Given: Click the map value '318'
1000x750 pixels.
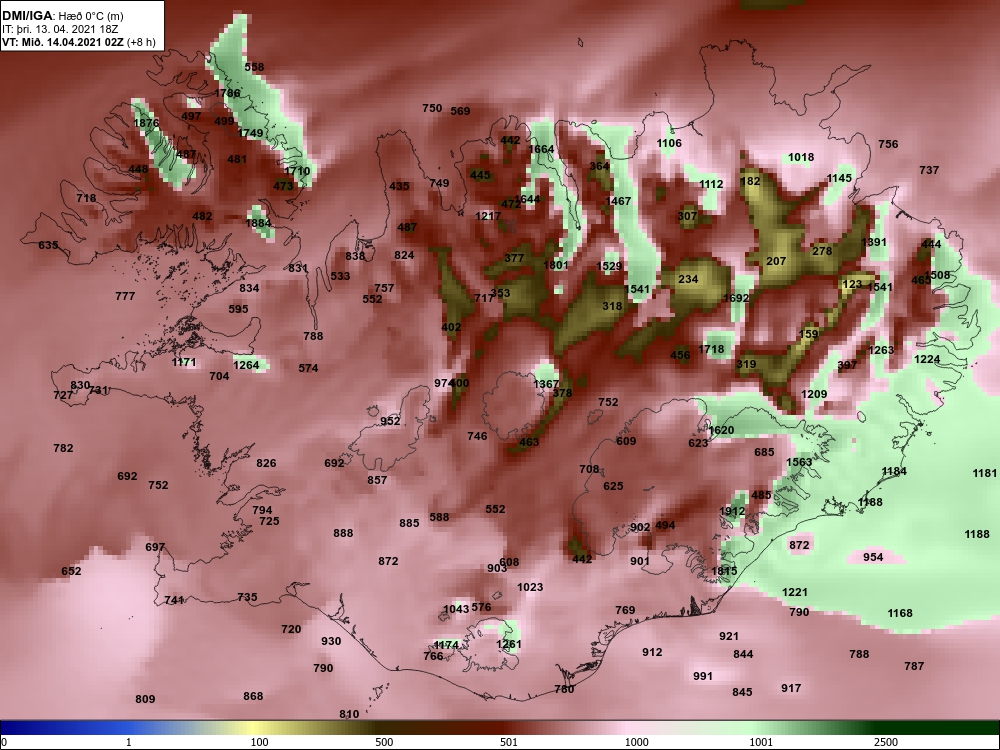Looking at the screenshot, I should (612, 306).
